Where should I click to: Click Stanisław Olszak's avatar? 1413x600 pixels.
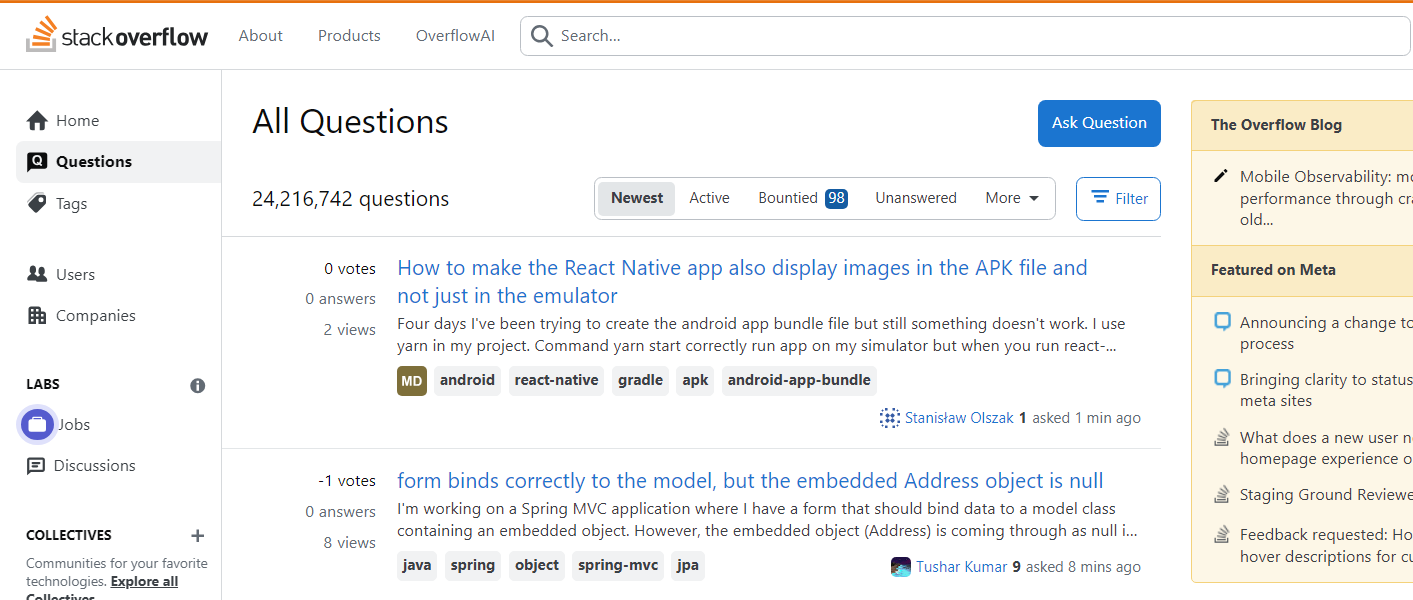889,417
